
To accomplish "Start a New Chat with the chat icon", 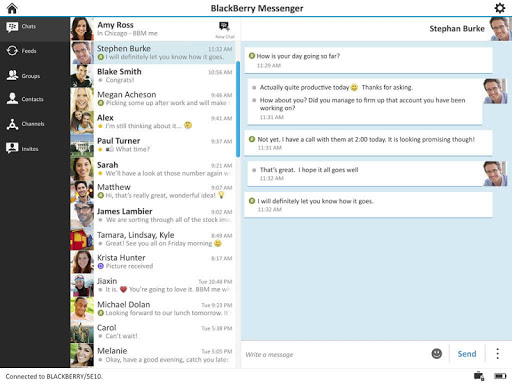I will pyautogui.click(x=224, y=29).
